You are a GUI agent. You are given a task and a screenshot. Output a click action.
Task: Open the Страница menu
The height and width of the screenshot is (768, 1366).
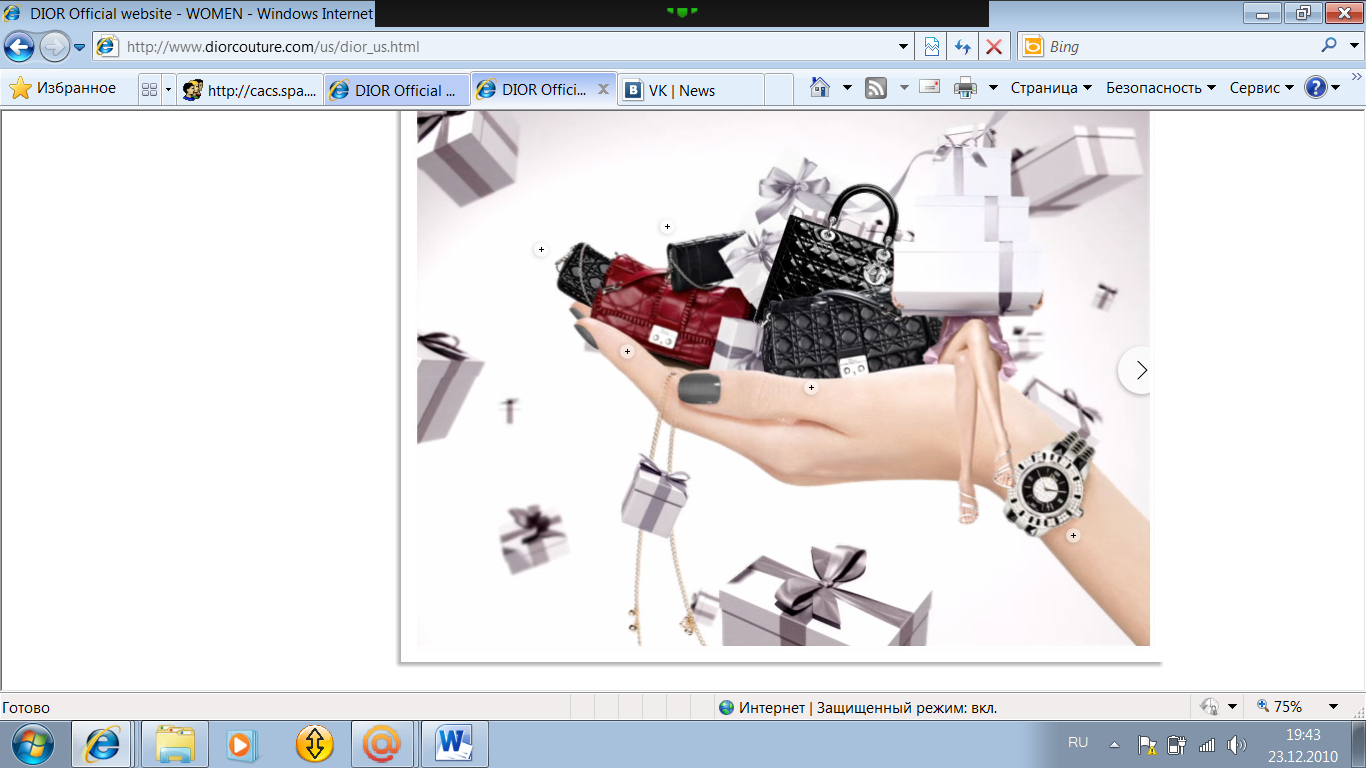(x=1051, y=88)
